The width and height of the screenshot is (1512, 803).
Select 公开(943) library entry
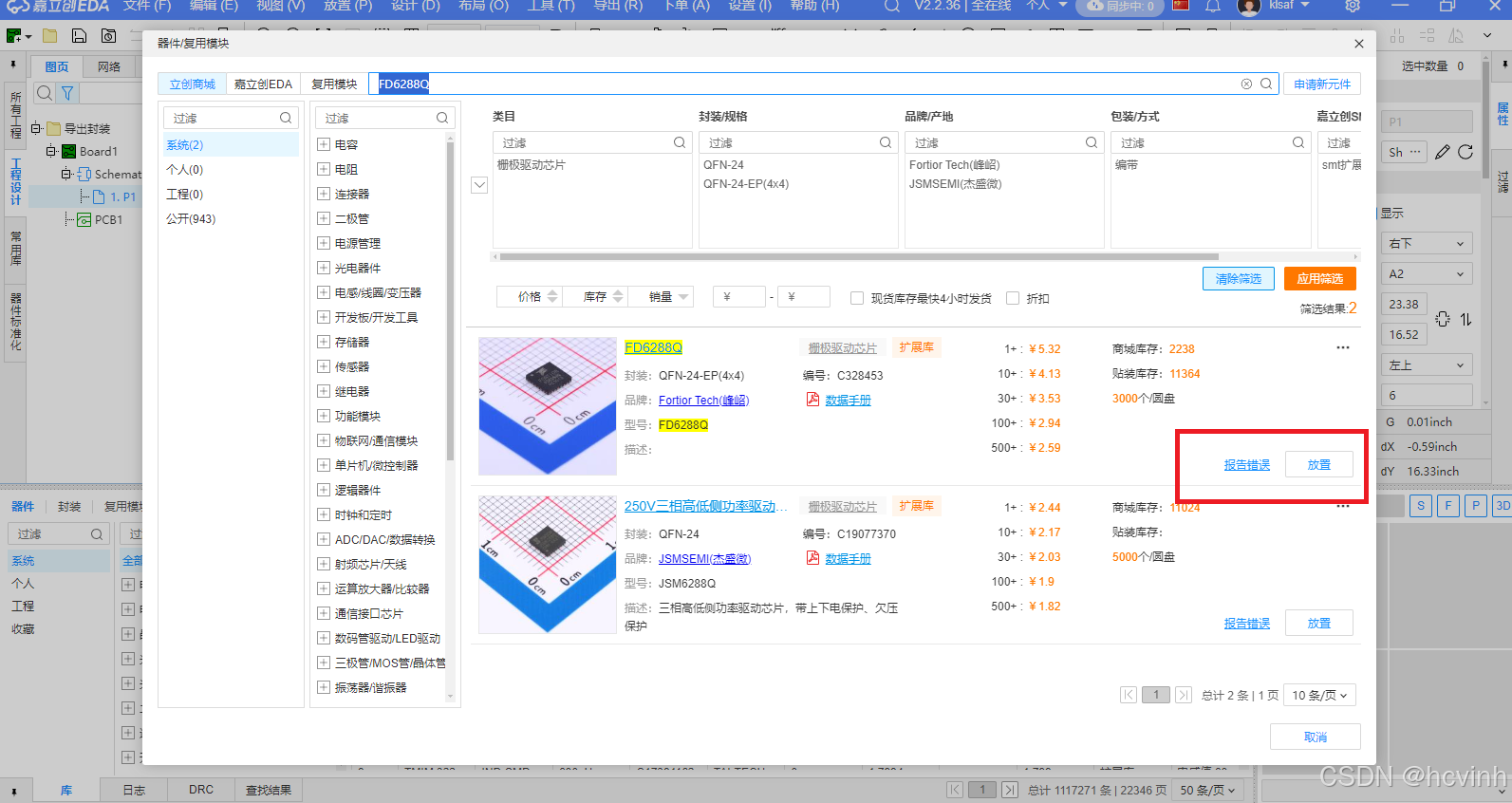click(x=191, y=218)
